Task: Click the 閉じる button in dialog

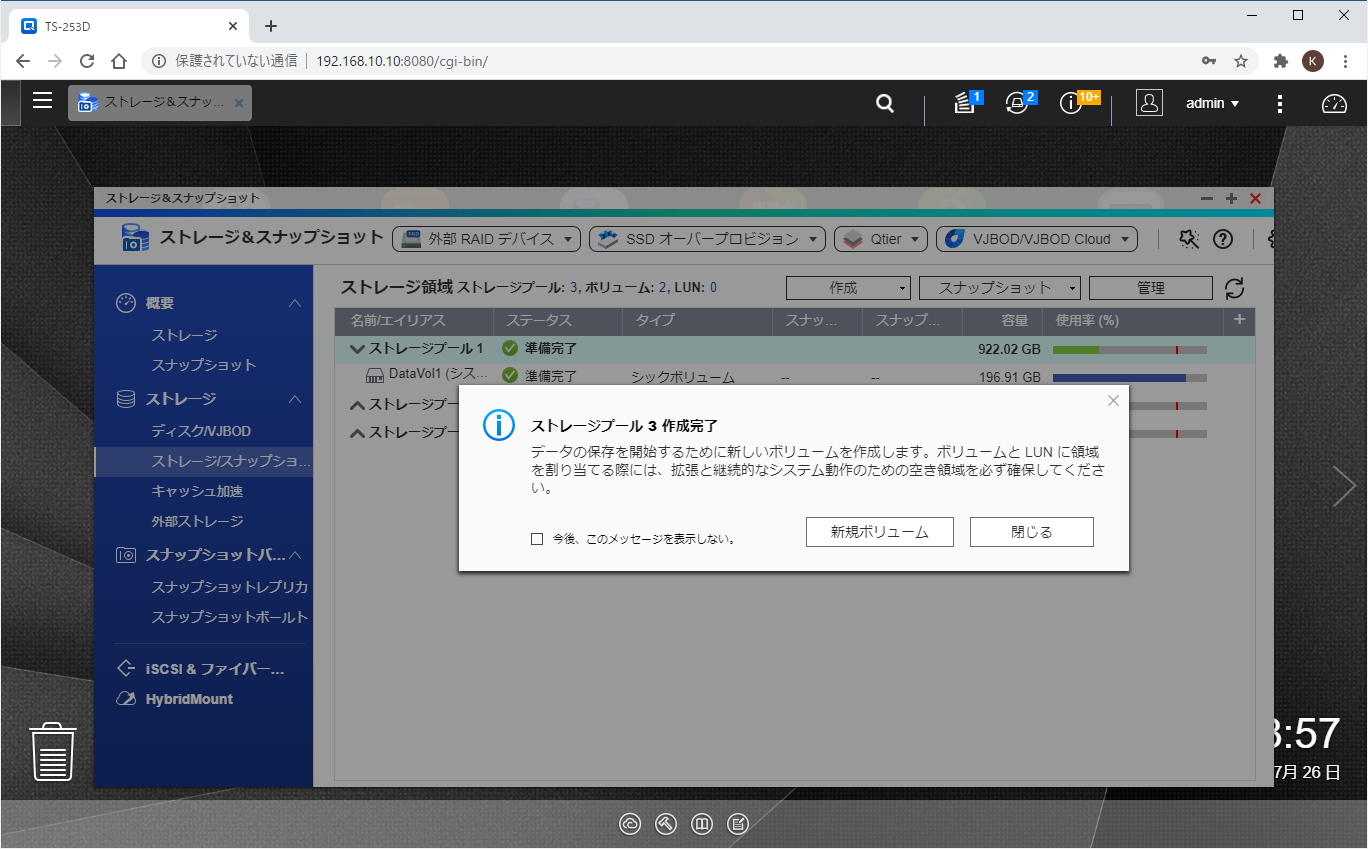Action: [x=1031, y=532]
